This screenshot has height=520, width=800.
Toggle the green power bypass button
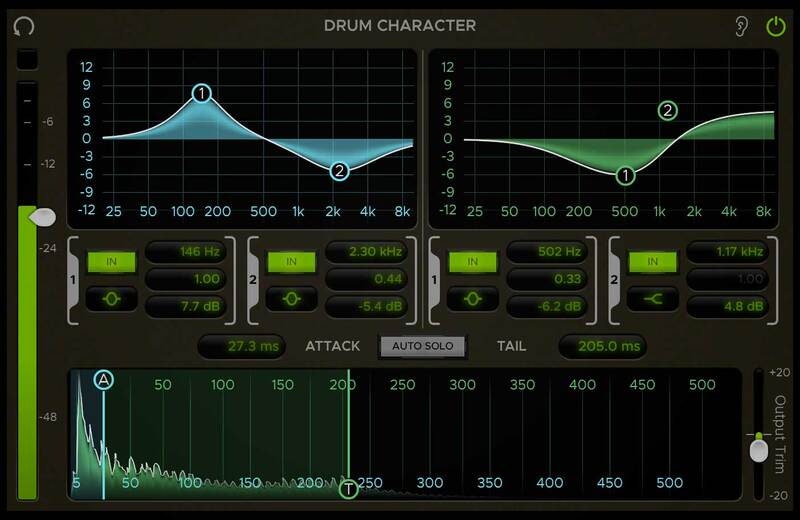(775, 26)
